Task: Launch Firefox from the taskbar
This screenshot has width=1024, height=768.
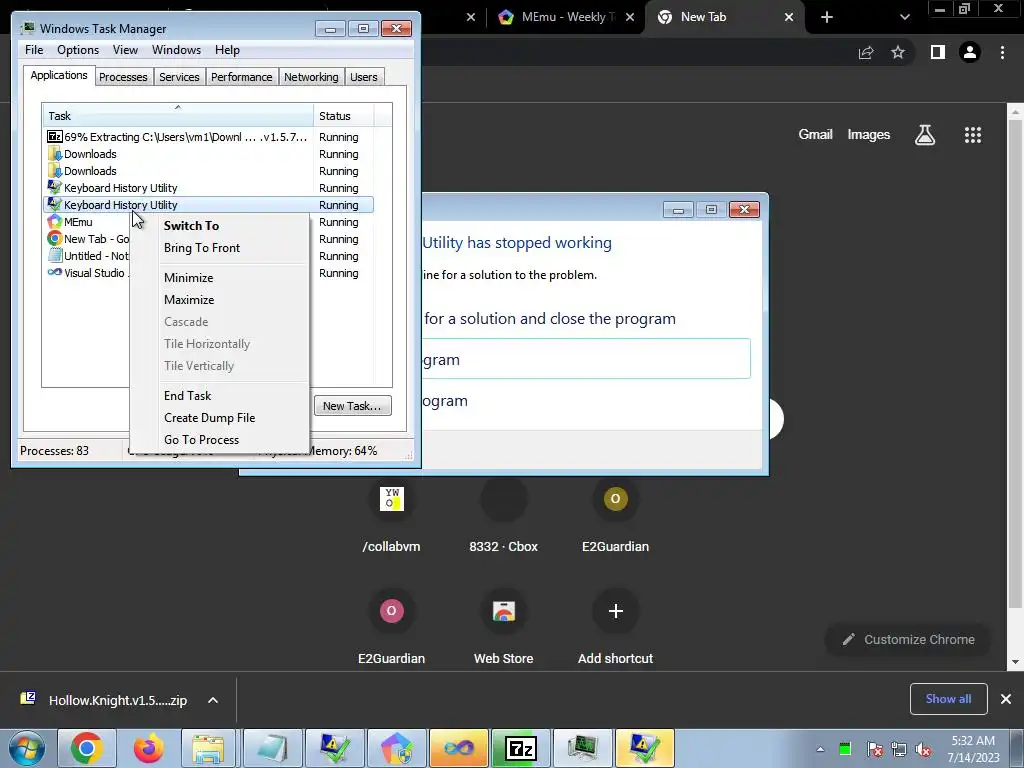Action: 148,748
